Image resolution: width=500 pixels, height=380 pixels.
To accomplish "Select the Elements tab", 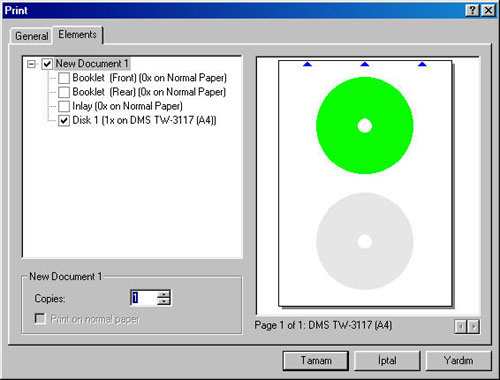I will click(x=77, y=34).
